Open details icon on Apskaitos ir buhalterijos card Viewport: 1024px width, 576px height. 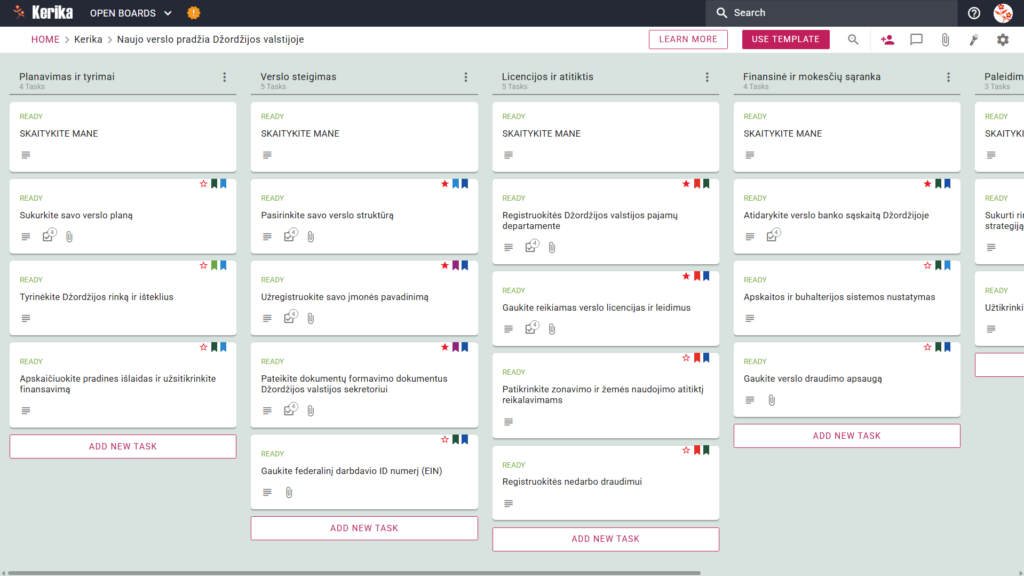click(x=750, y=318)
